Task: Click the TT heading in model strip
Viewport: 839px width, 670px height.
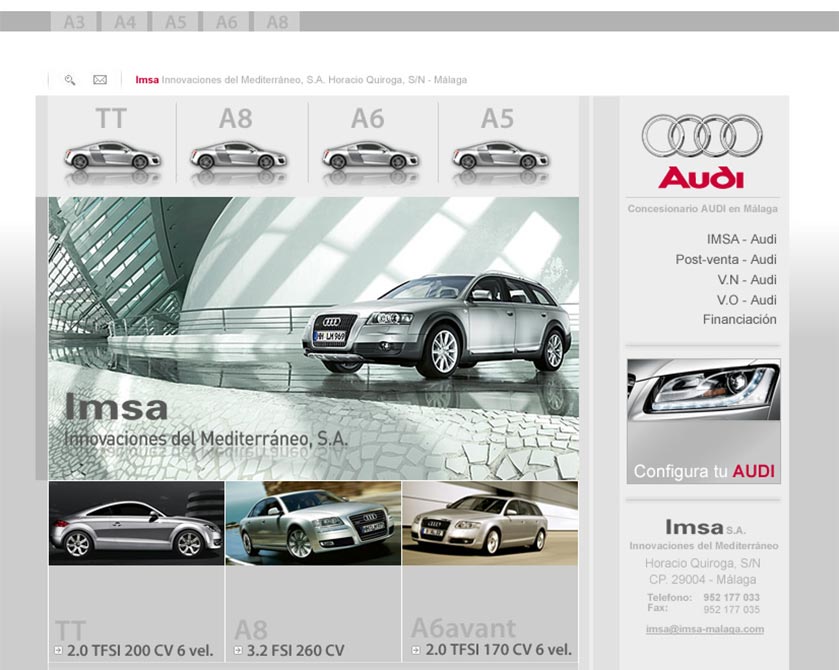Action: pyautogui.click(x=111, y=118)
